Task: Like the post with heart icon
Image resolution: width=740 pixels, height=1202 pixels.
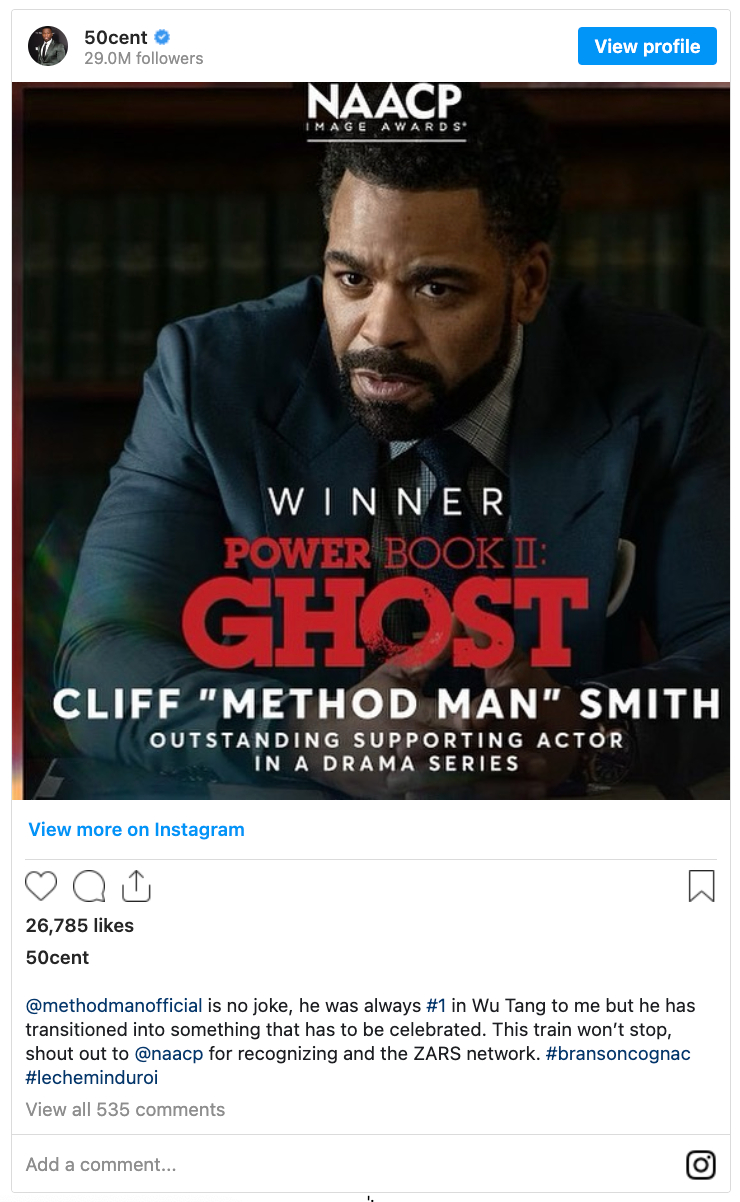Action: [41, 886]
